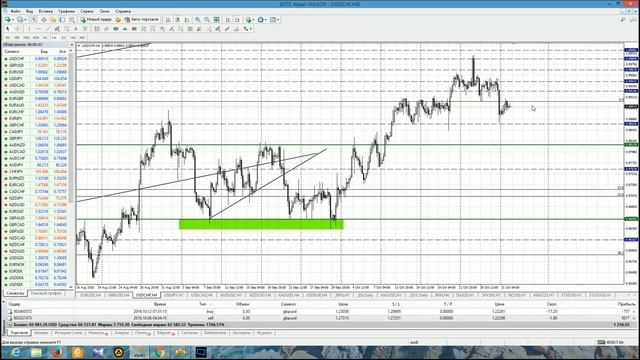Switch chart to line chart
The image size is (640, 360).
(x=187, y=20)
